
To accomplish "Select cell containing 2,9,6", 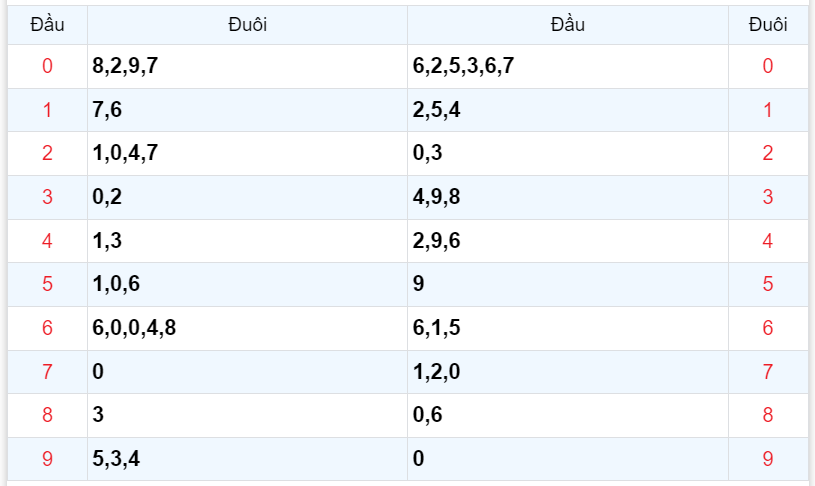I will 436,241.
